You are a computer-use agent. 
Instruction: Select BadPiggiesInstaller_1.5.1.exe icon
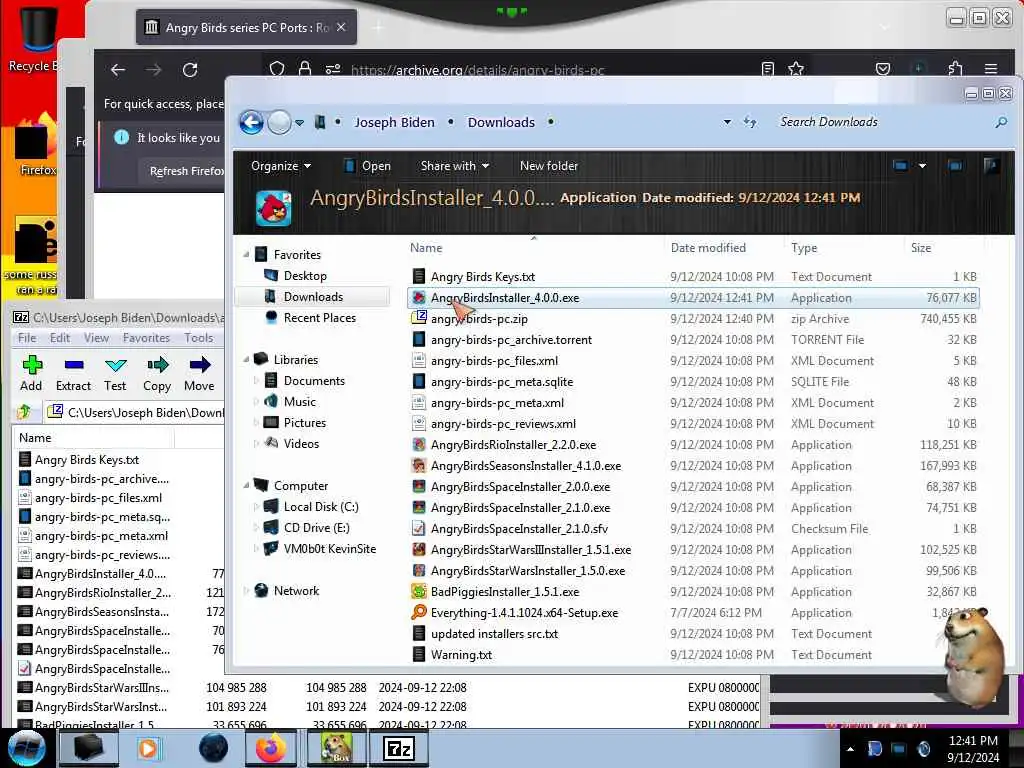pos(419,592)
